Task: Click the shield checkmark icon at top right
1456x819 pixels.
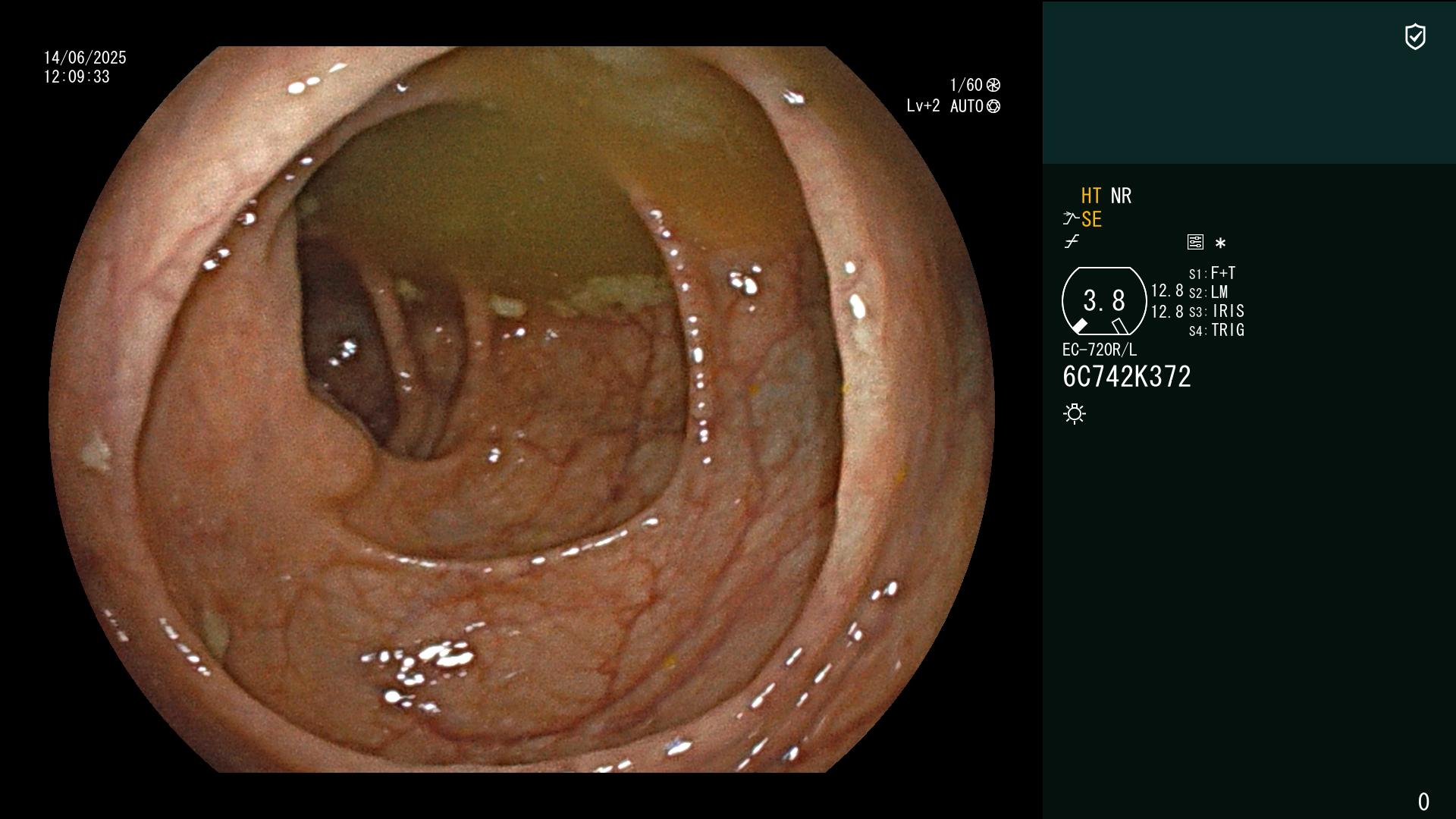Action: tap(1415, 36)
